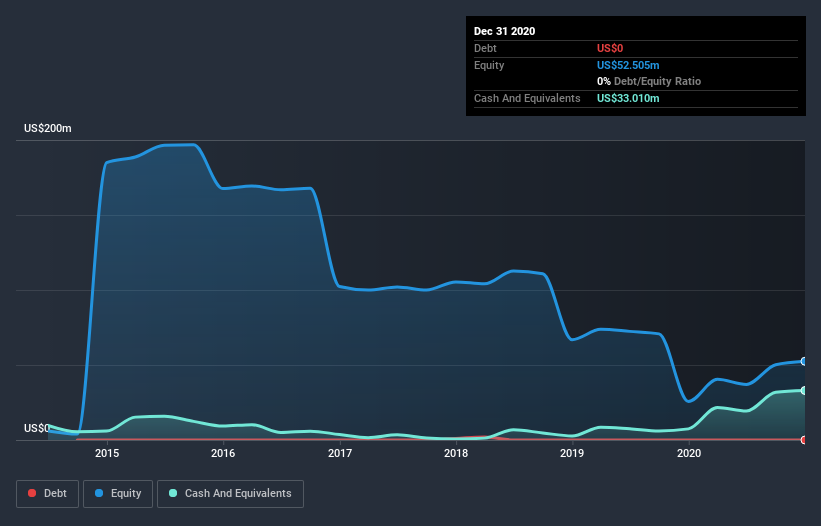Image resolution: width=821 pixels, height=526 pixels.
Task: Click the 2019 x-axis label
Action: tap(572, 454)
